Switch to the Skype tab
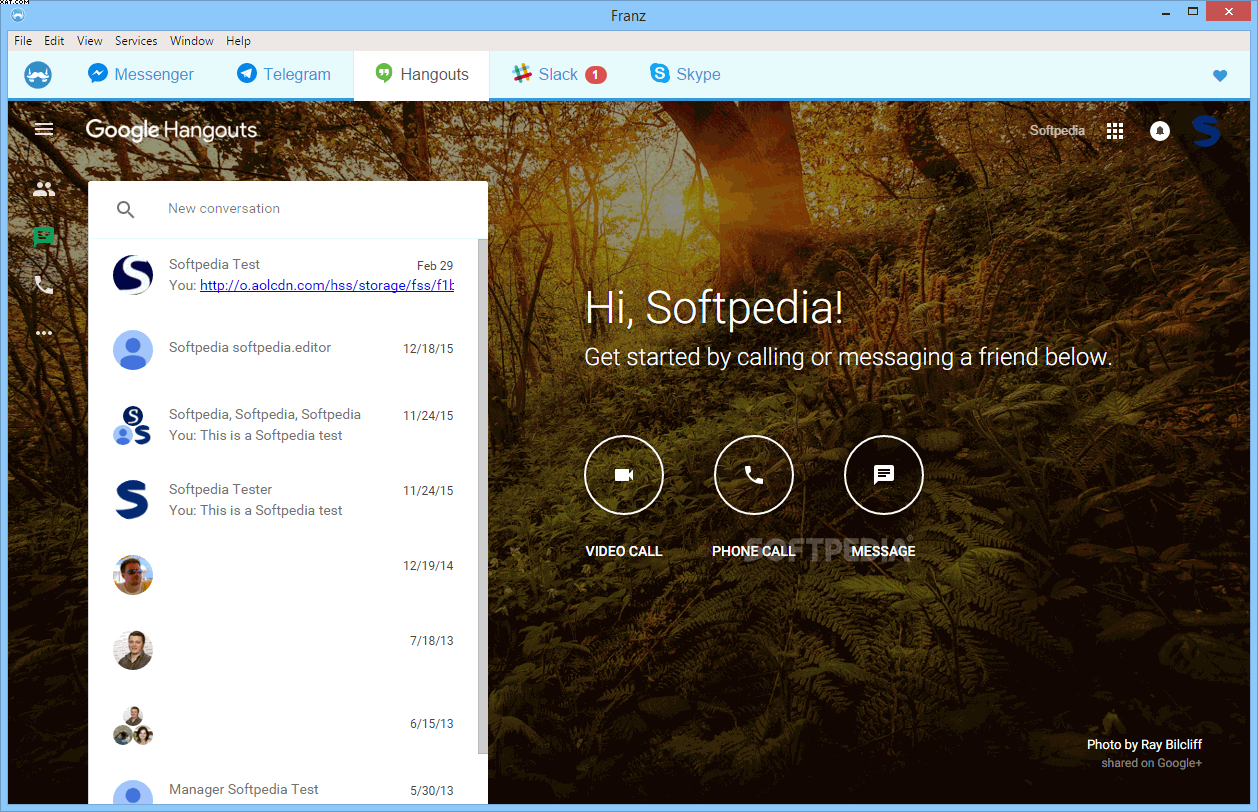The height and width of the screenshot is (812, 1258). 685,75
